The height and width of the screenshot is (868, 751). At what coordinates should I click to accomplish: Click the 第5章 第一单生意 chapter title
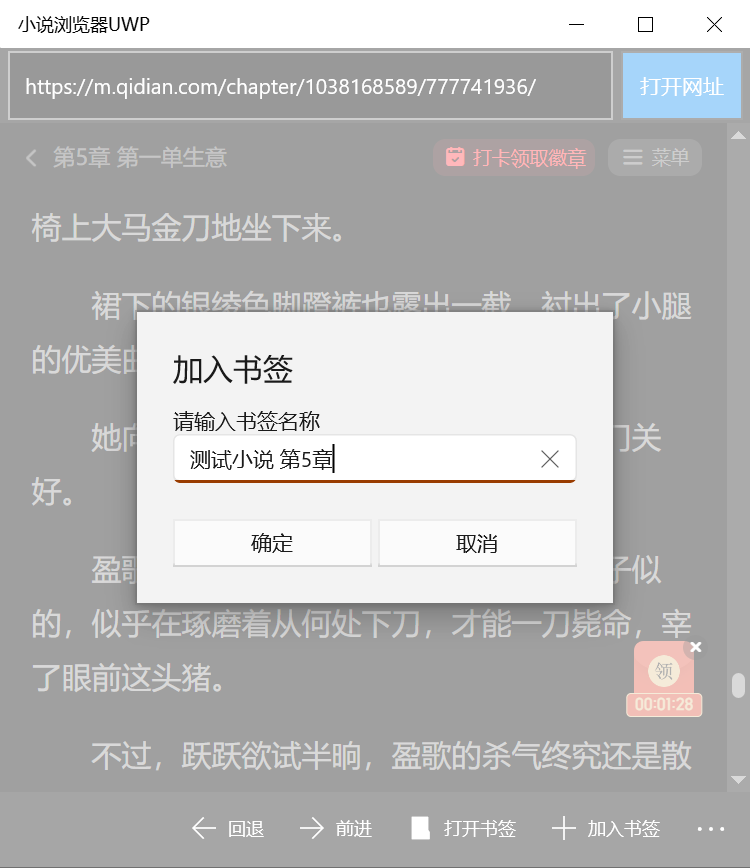140,158
